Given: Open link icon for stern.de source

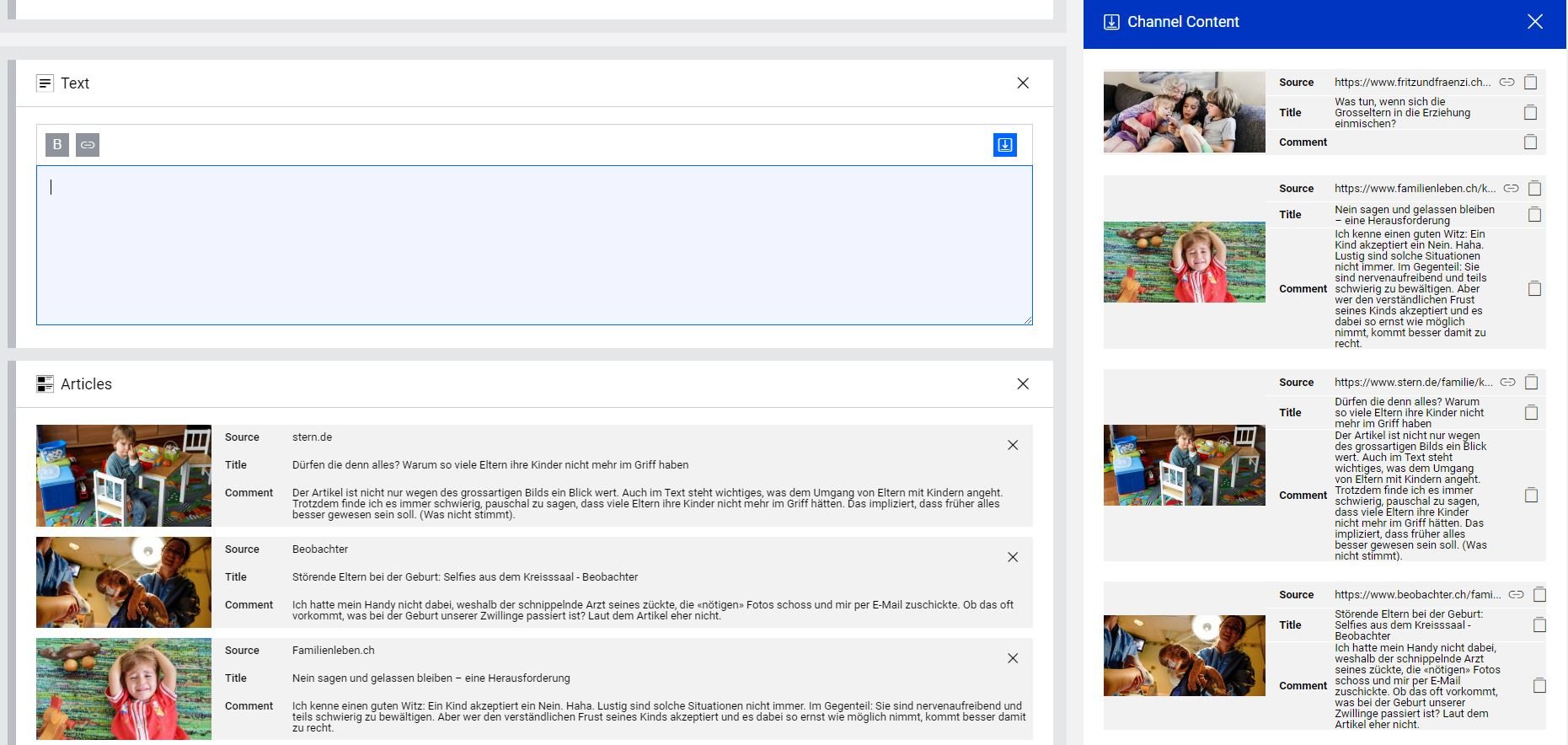Looking at the screenshot, I should 1507,382.
